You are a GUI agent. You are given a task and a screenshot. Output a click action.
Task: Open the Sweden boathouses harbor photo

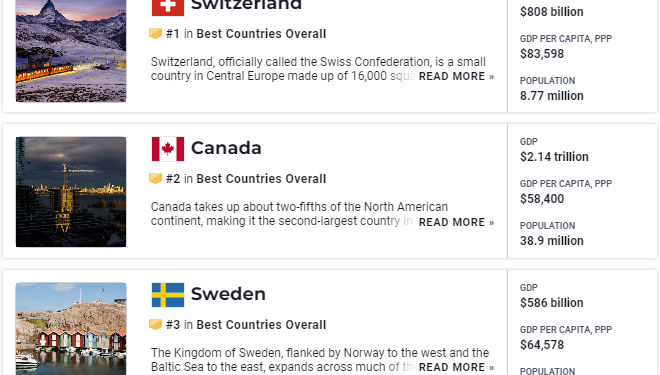pos(71,329)
